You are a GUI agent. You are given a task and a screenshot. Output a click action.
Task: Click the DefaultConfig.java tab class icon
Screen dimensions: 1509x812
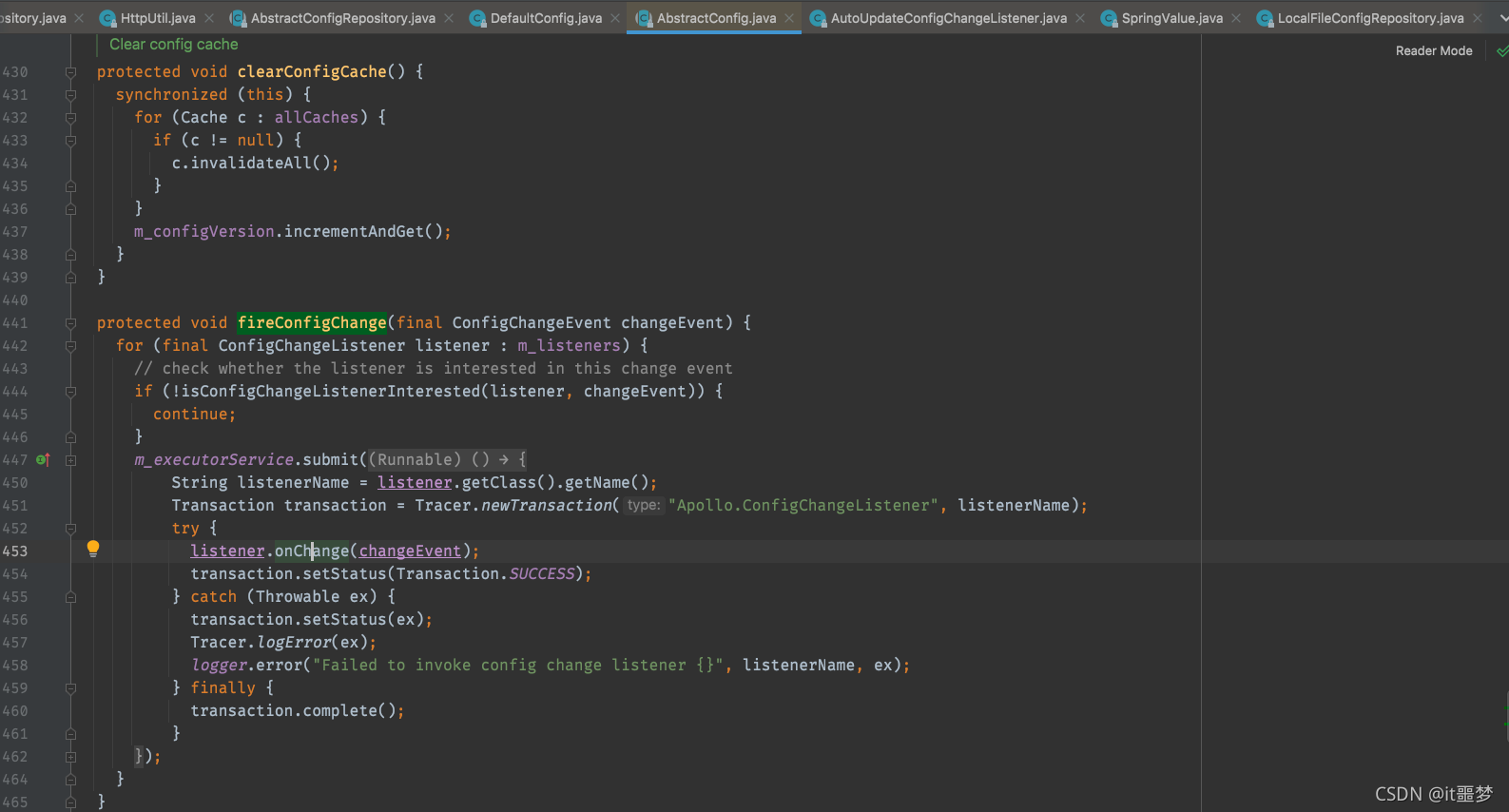click(477, 18)
